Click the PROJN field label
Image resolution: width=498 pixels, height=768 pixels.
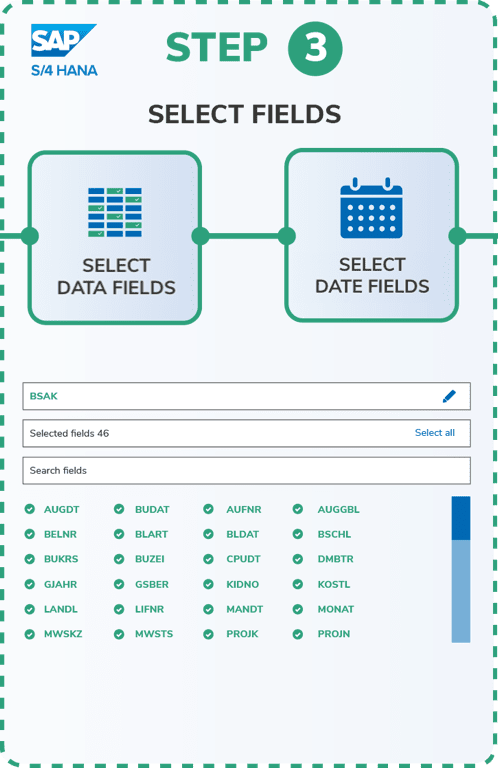[x=334, y=634]
